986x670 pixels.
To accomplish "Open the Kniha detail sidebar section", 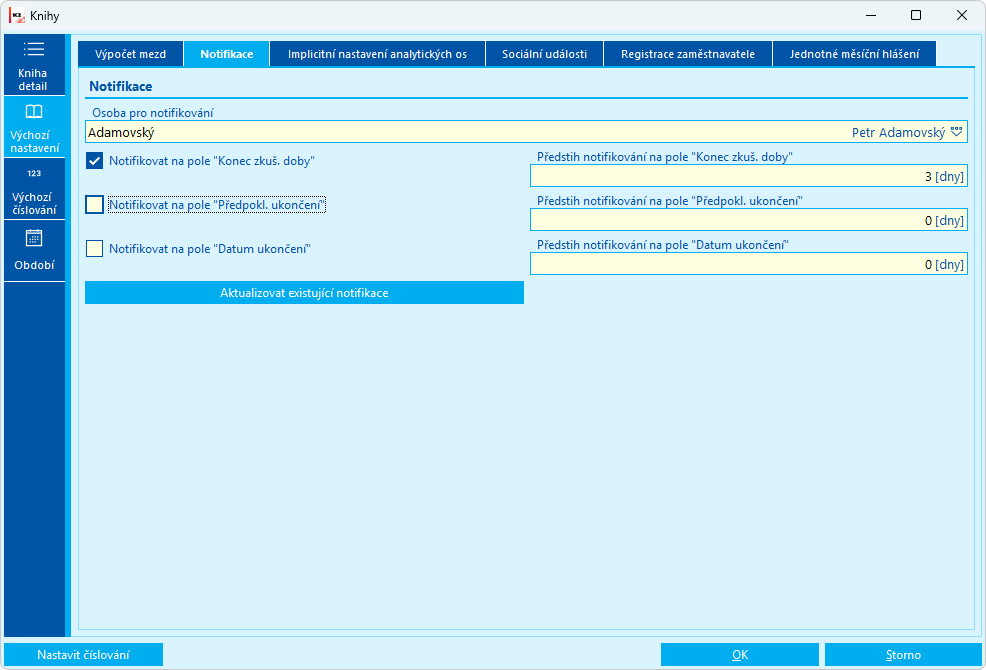I will [34, 65].
